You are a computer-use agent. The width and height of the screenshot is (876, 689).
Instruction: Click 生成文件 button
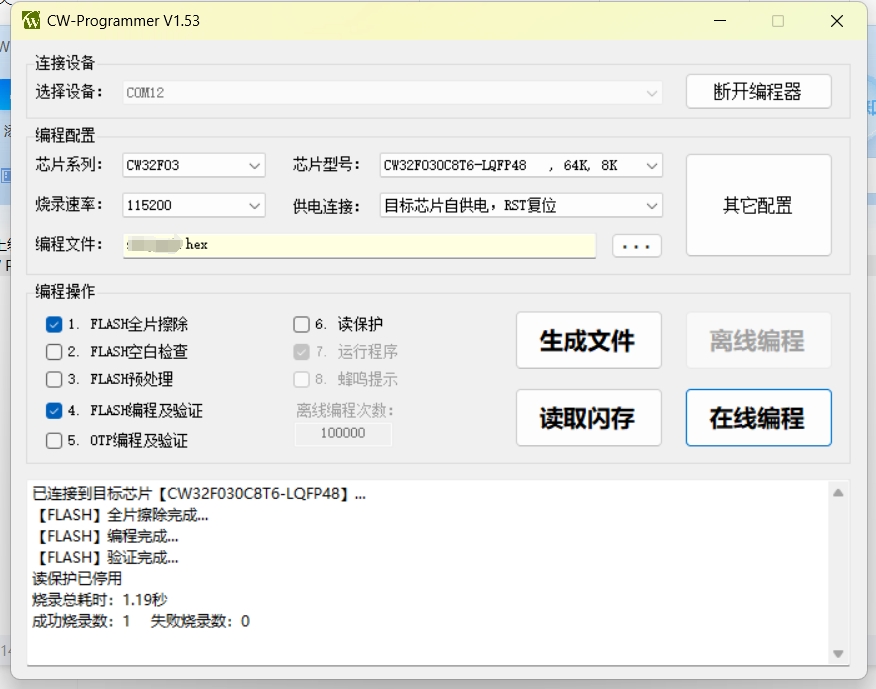pos(588,340)
